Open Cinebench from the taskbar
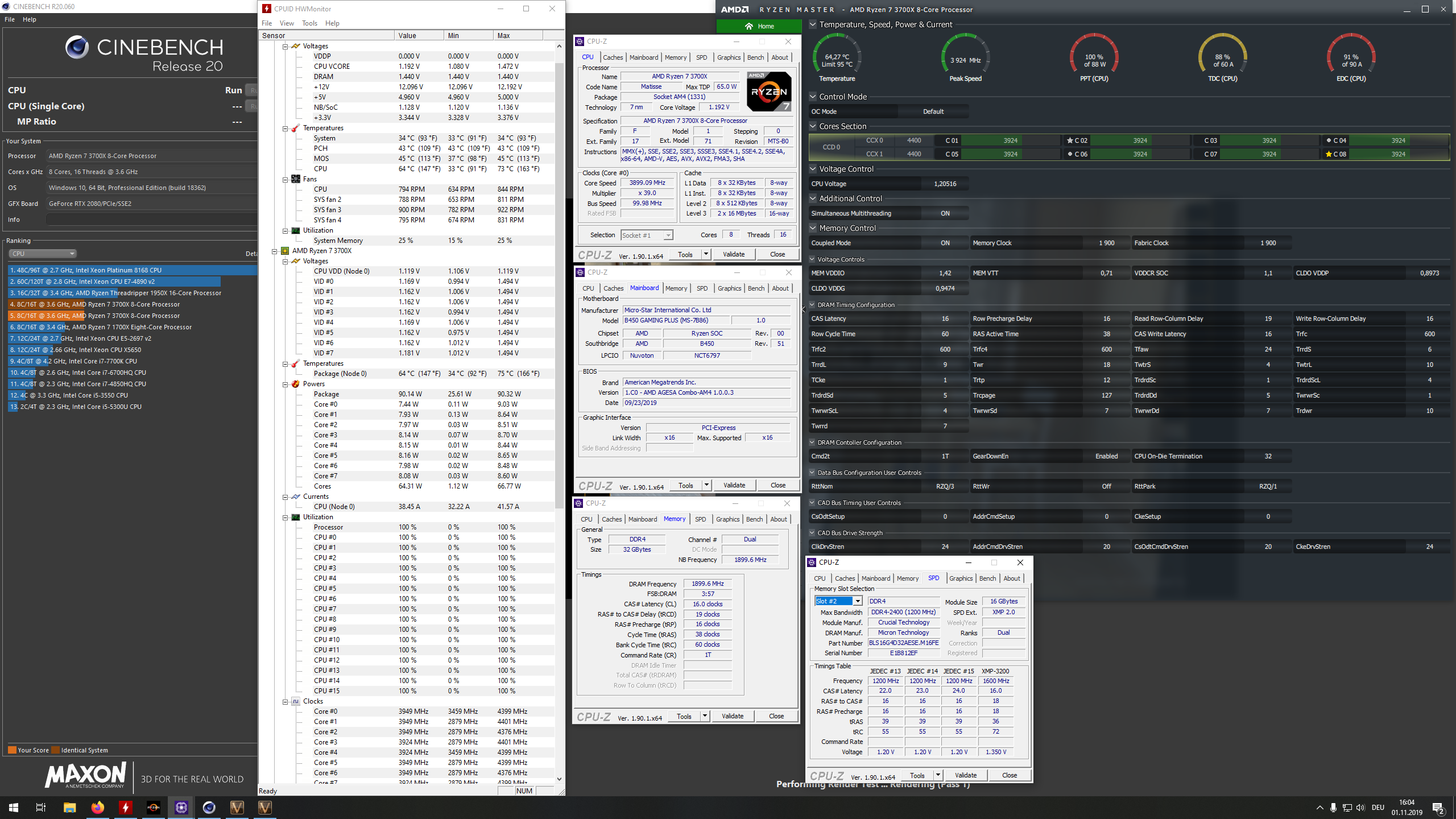Image resolution: width=1456 pixels, height=819 pixels. click(x=209, y=807)
